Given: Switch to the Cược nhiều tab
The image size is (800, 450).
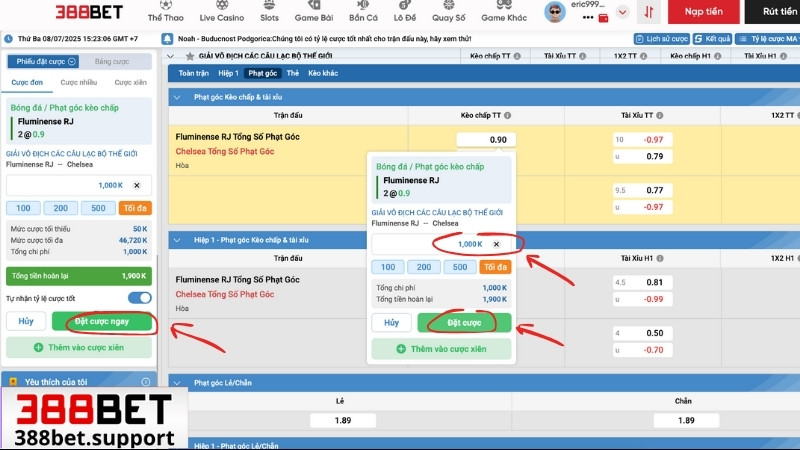Looking at the screenshot, I should point(78,82).
